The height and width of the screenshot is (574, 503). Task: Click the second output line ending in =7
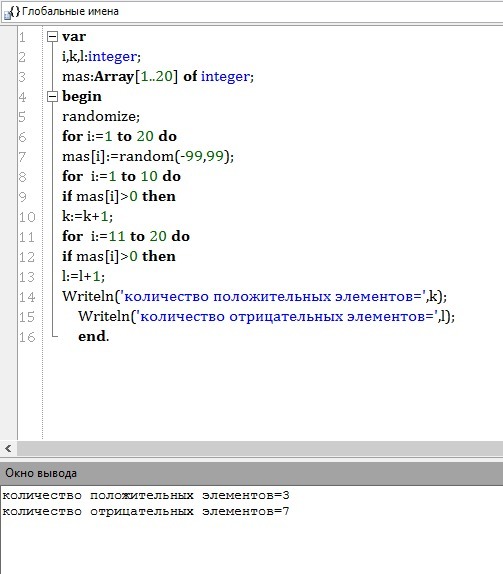(x=146, y=511)
